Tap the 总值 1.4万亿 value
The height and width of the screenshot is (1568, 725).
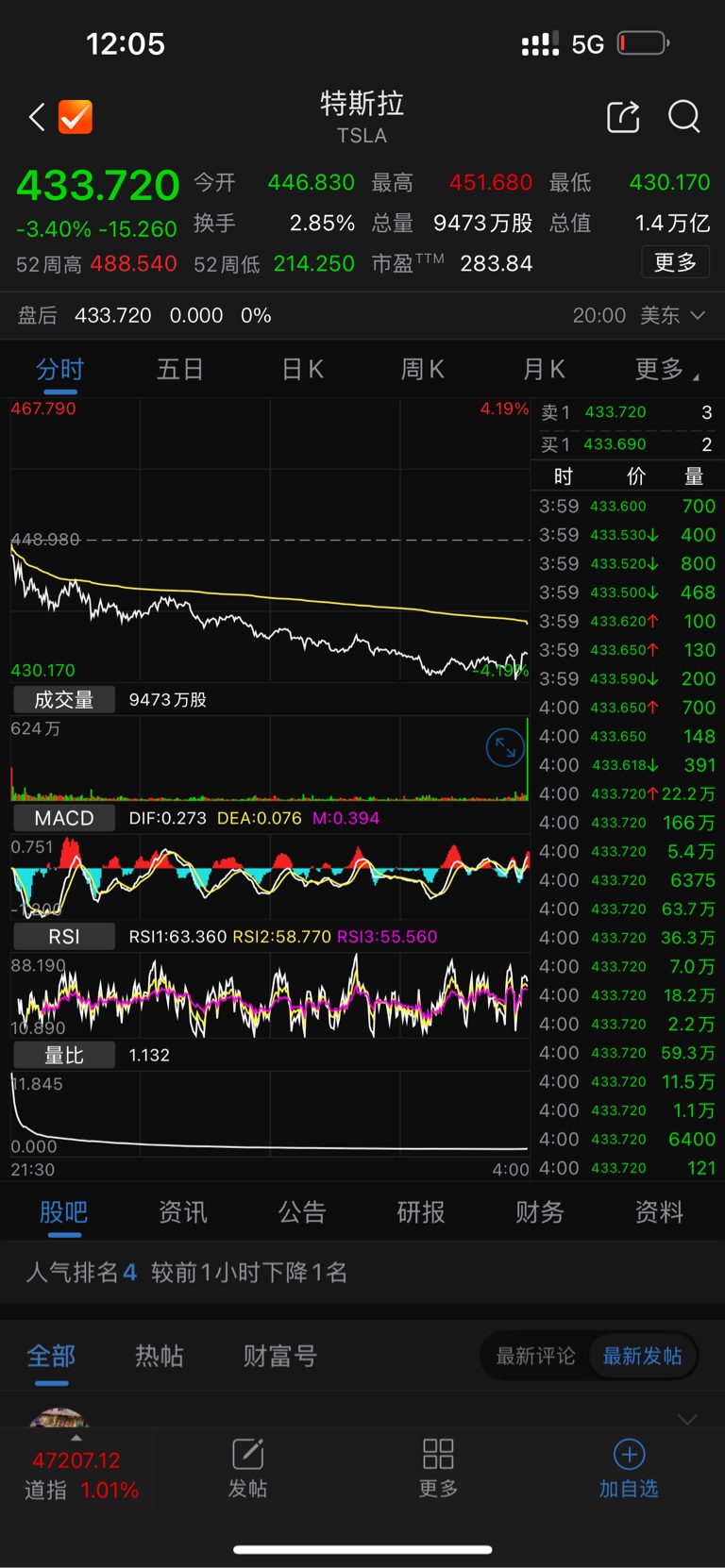pyautogui.click(x=672, y=223)
